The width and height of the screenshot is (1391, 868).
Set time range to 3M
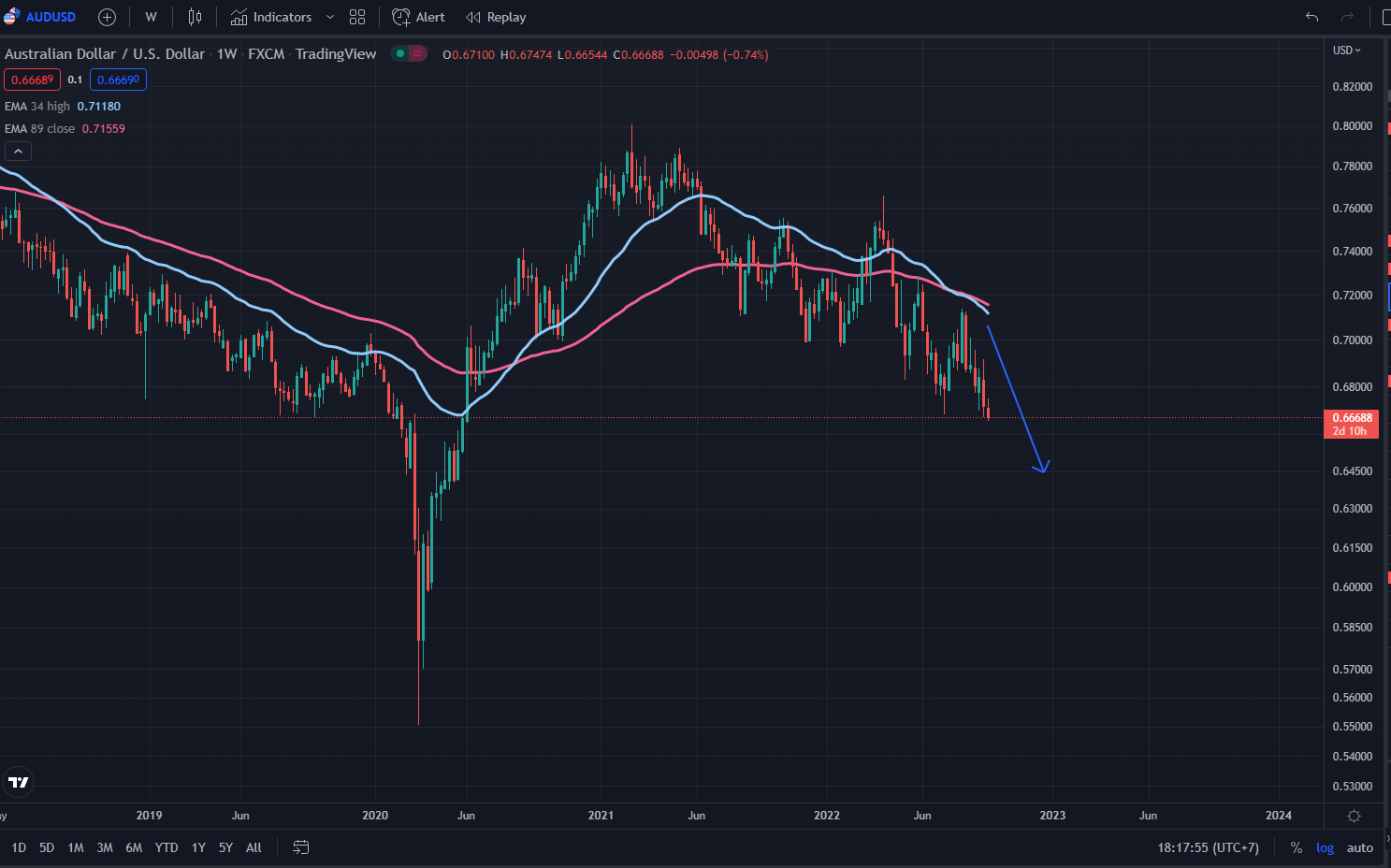[105, 847]
